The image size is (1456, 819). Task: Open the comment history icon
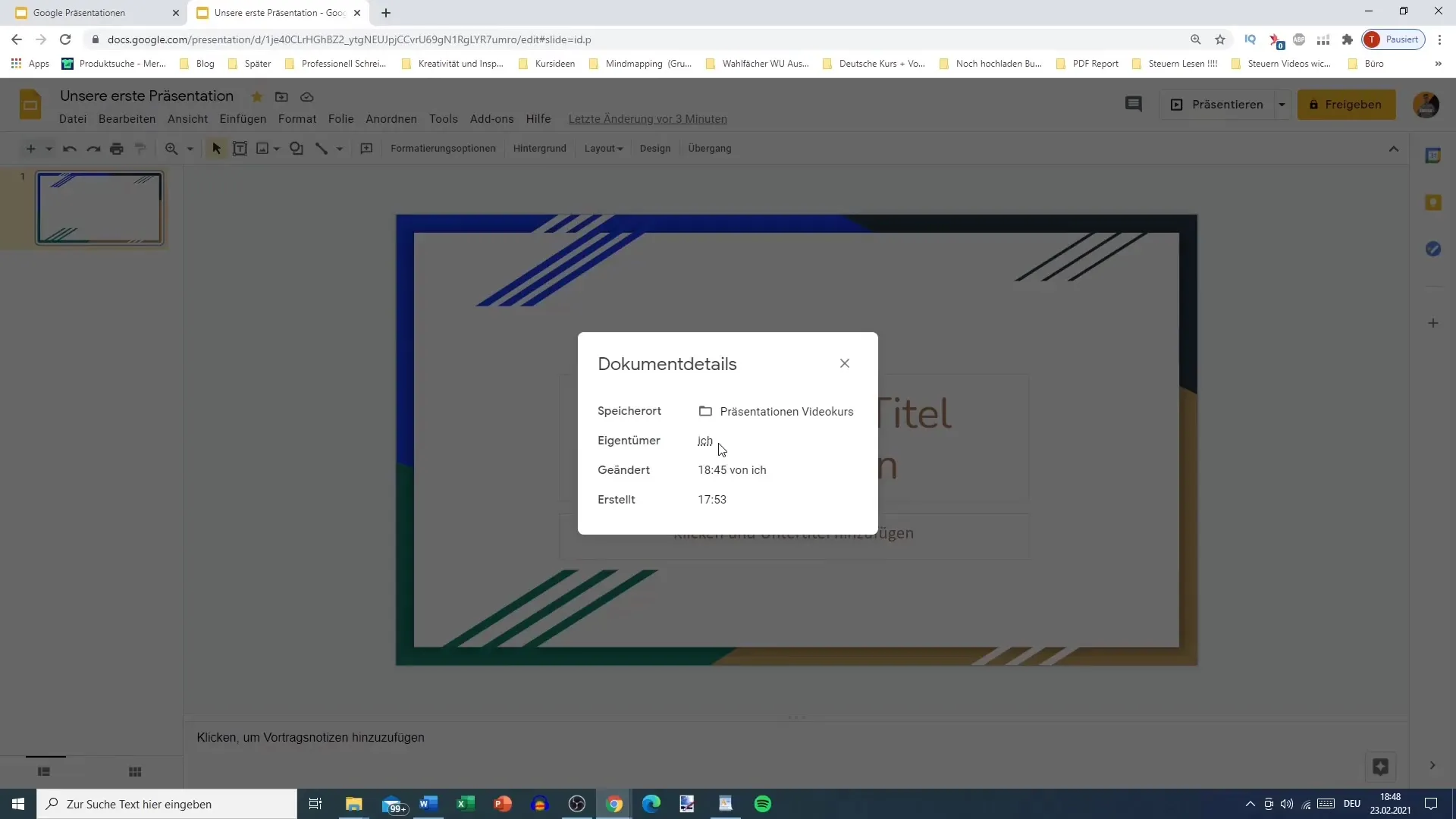pyautogui.click(x=1134, y=105)
